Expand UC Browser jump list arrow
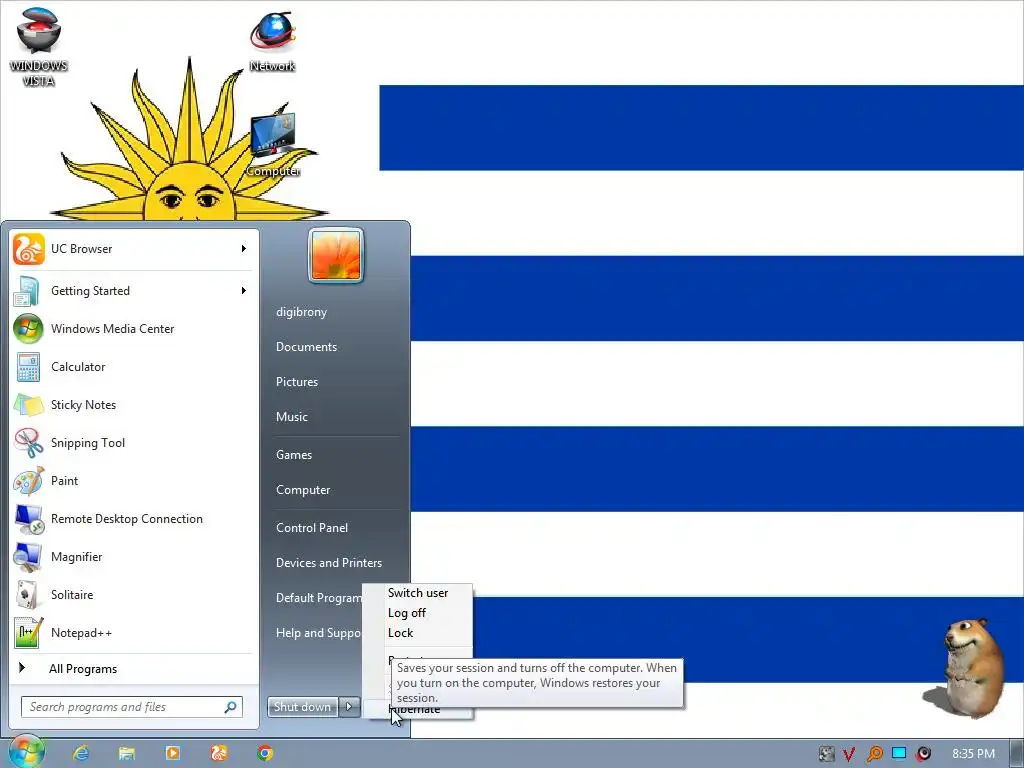 point(244,249)
